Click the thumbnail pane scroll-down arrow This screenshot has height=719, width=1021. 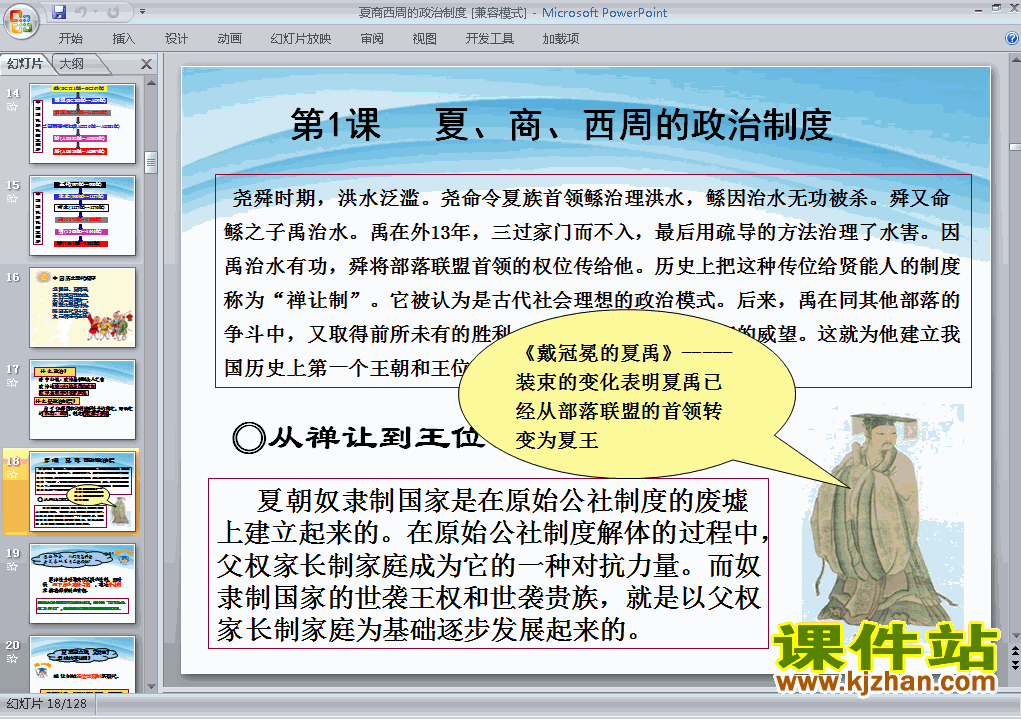(x=151, y=686)
